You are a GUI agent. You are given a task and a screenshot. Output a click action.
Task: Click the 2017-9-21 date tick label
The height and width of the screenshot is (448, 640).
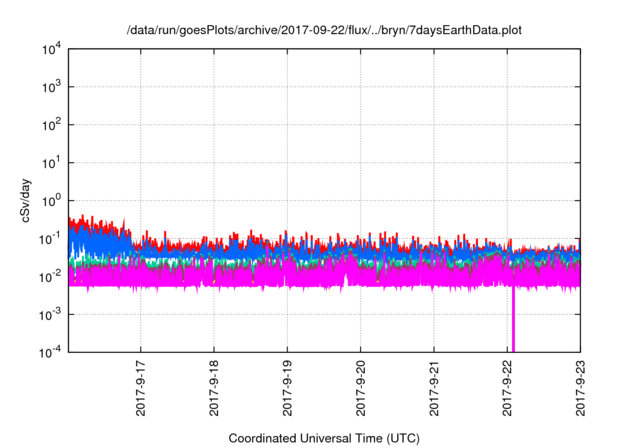click(x=434, y=388)
